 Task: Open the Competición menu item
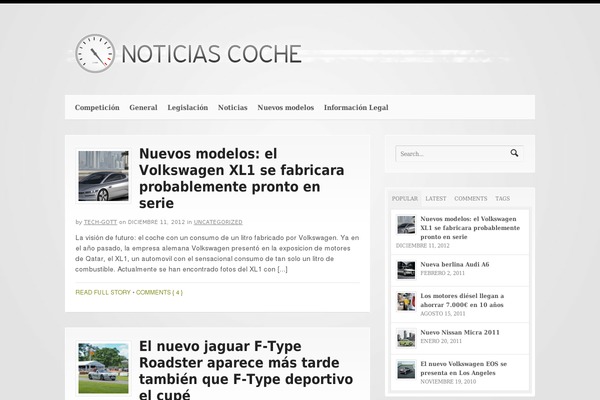pyautogui.click(x=97, y=108)
